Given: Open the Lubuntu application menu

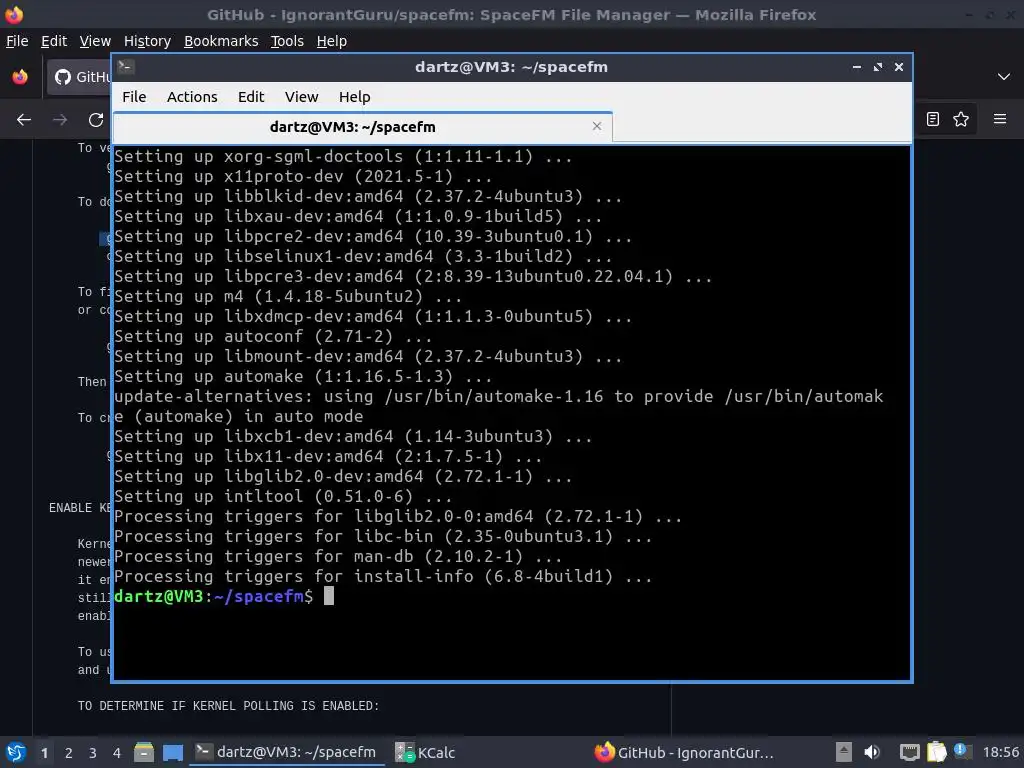Looking at the screenshot, I should click(16, 752).
